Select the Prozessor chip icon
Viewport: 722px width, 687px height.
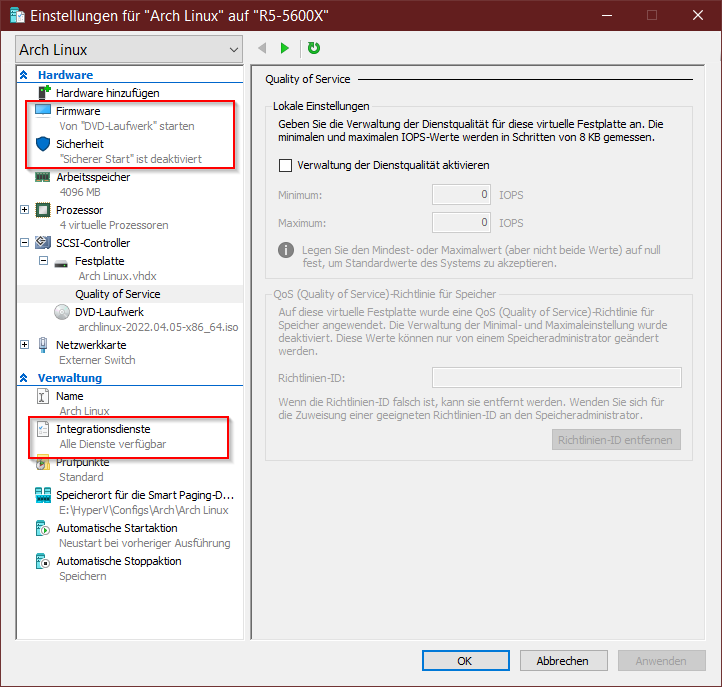[x=43, y=210]
